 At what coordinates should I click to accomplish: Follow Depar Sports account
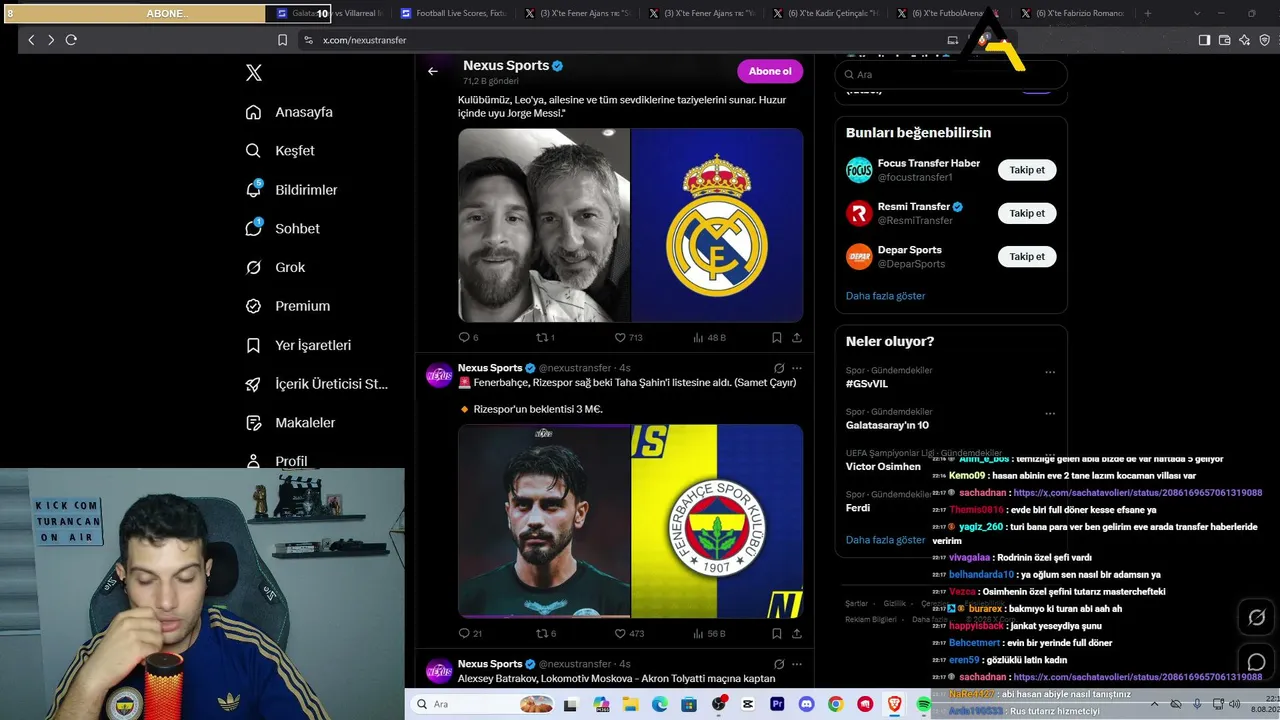click(1027, 257)
